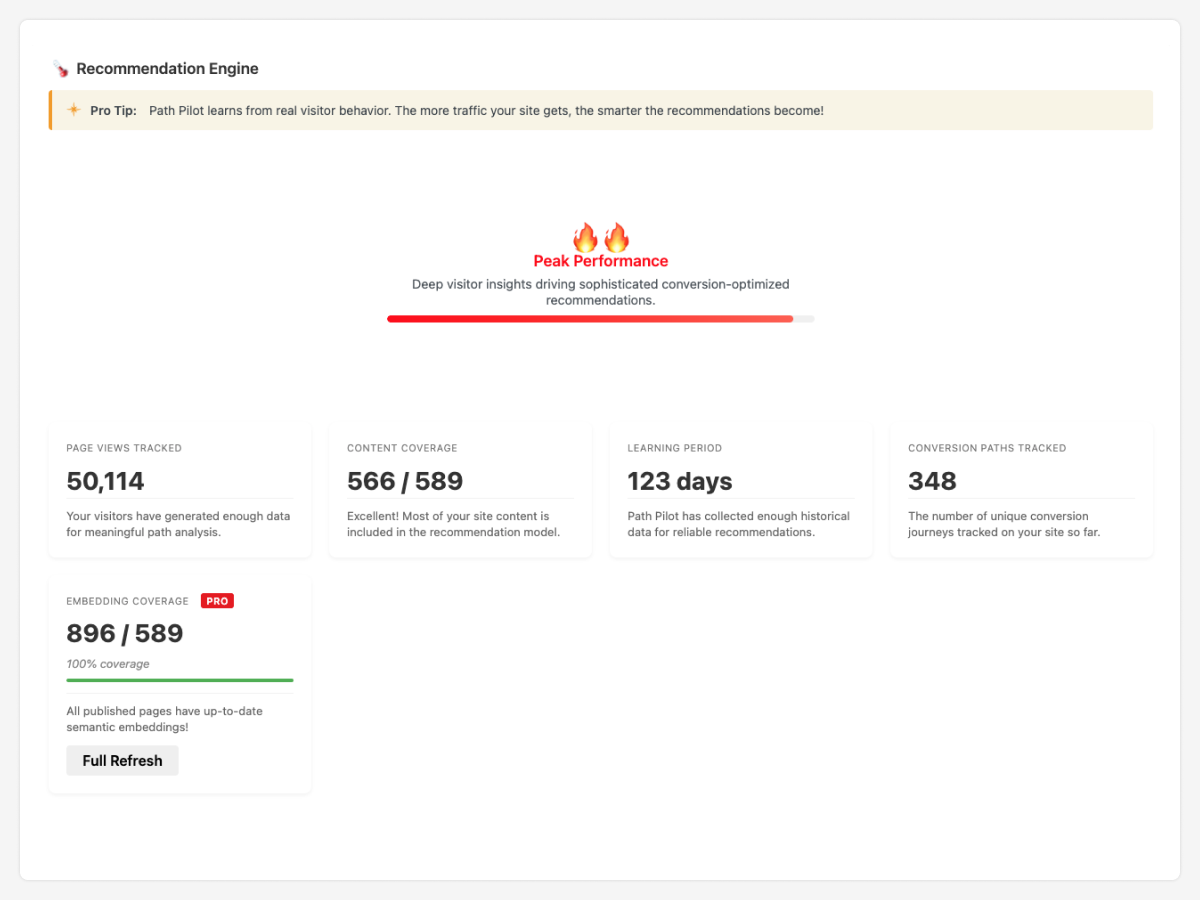The height and width of the screenshot is (900, 1200).
Task: Click the green embedding coverage progress bar
Action: tap(180, 680)
